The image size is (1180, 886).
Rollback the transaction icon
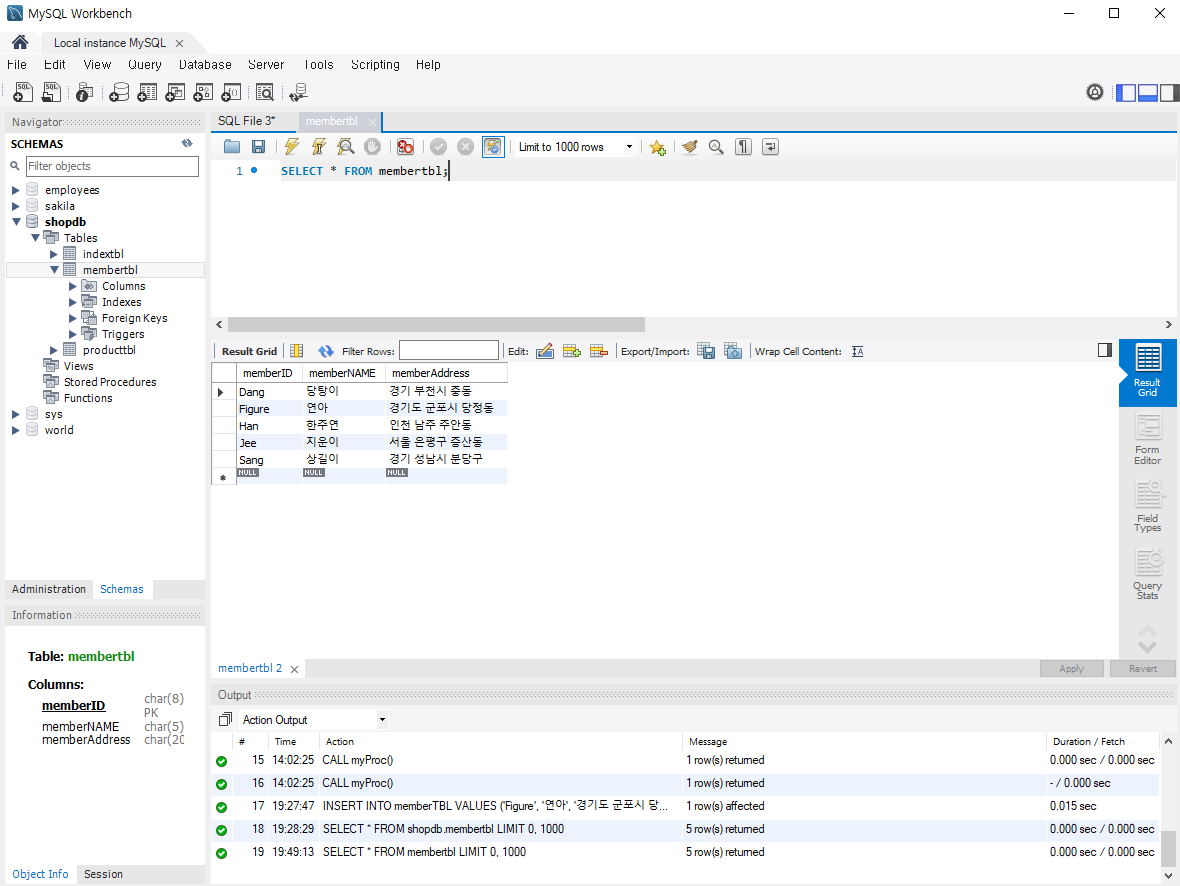coord(466,147)
